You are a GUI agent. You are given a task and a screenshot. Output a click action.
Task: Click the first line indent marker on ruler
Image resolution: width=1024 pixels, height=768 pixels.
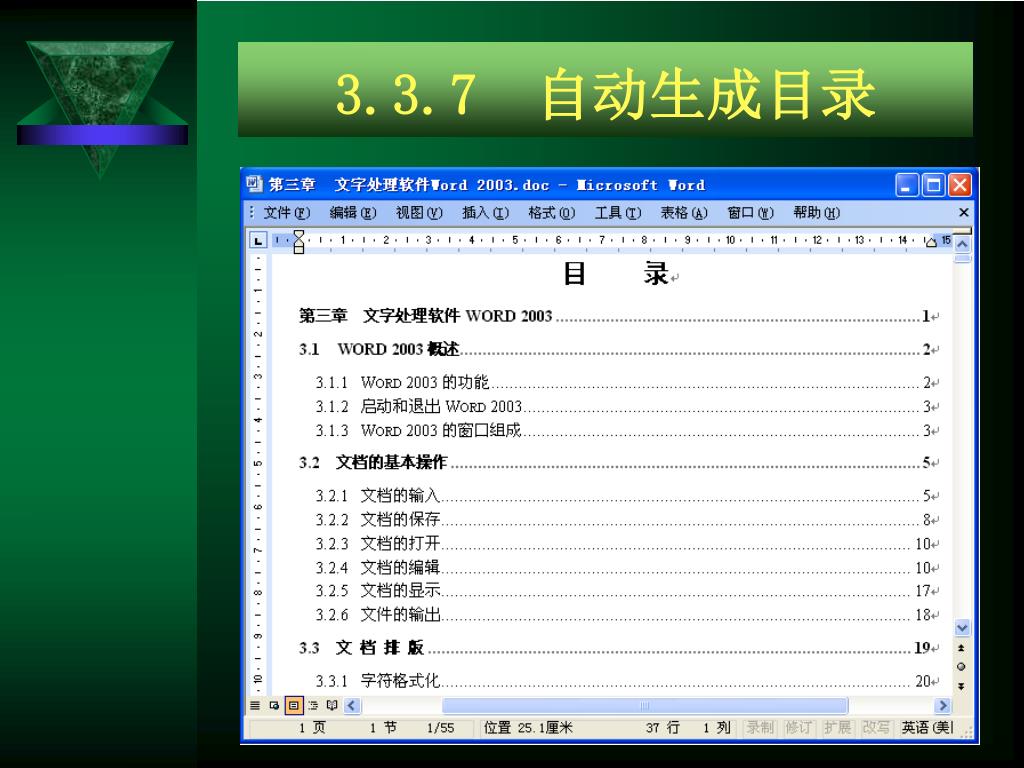[298, 235]
